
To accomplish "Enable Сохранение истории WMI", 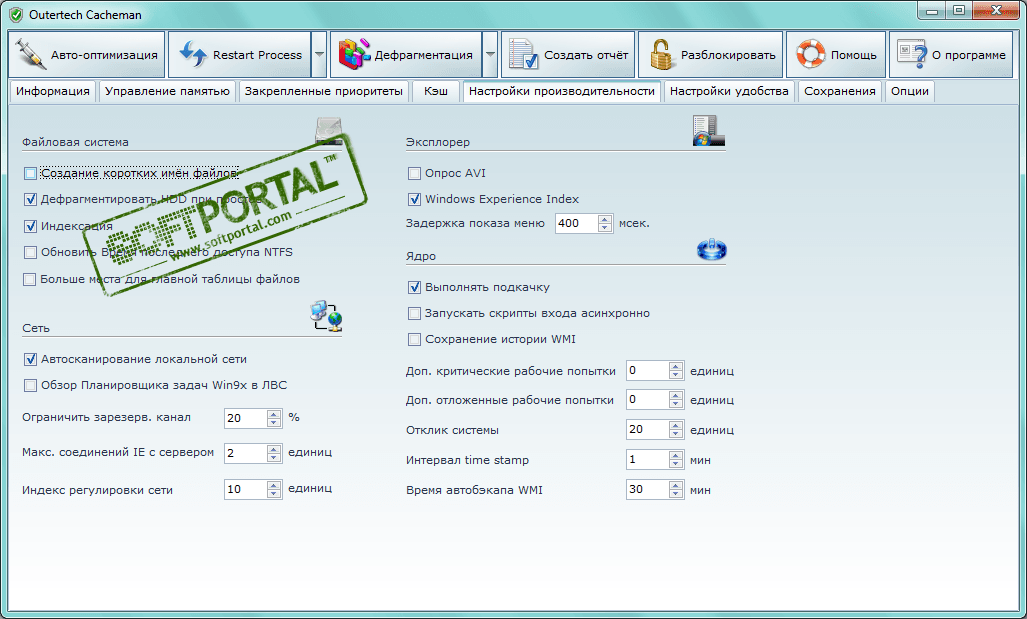I will point(414,339).
